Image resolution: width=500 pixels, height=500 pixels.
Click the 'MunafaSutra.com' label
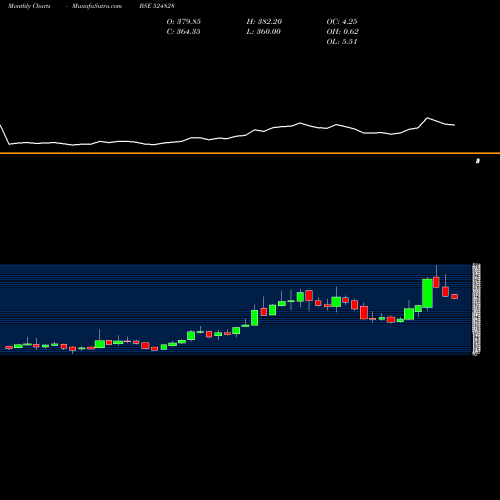click(x=97, y=6)
